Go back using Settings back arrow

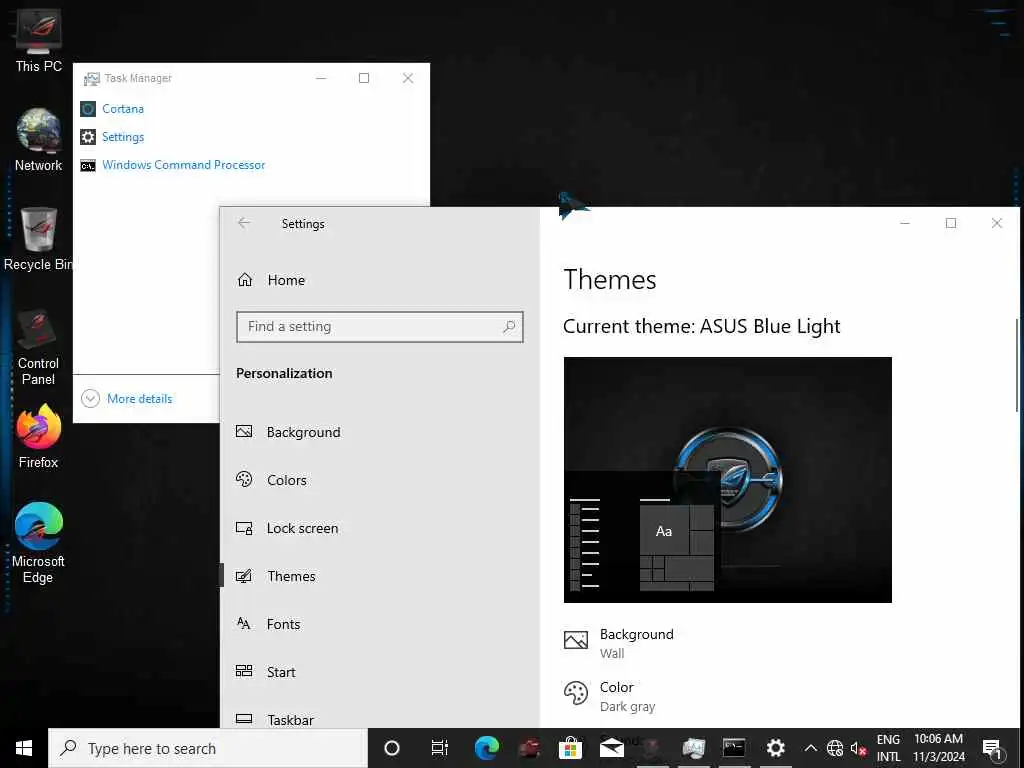tap(244, 223)
